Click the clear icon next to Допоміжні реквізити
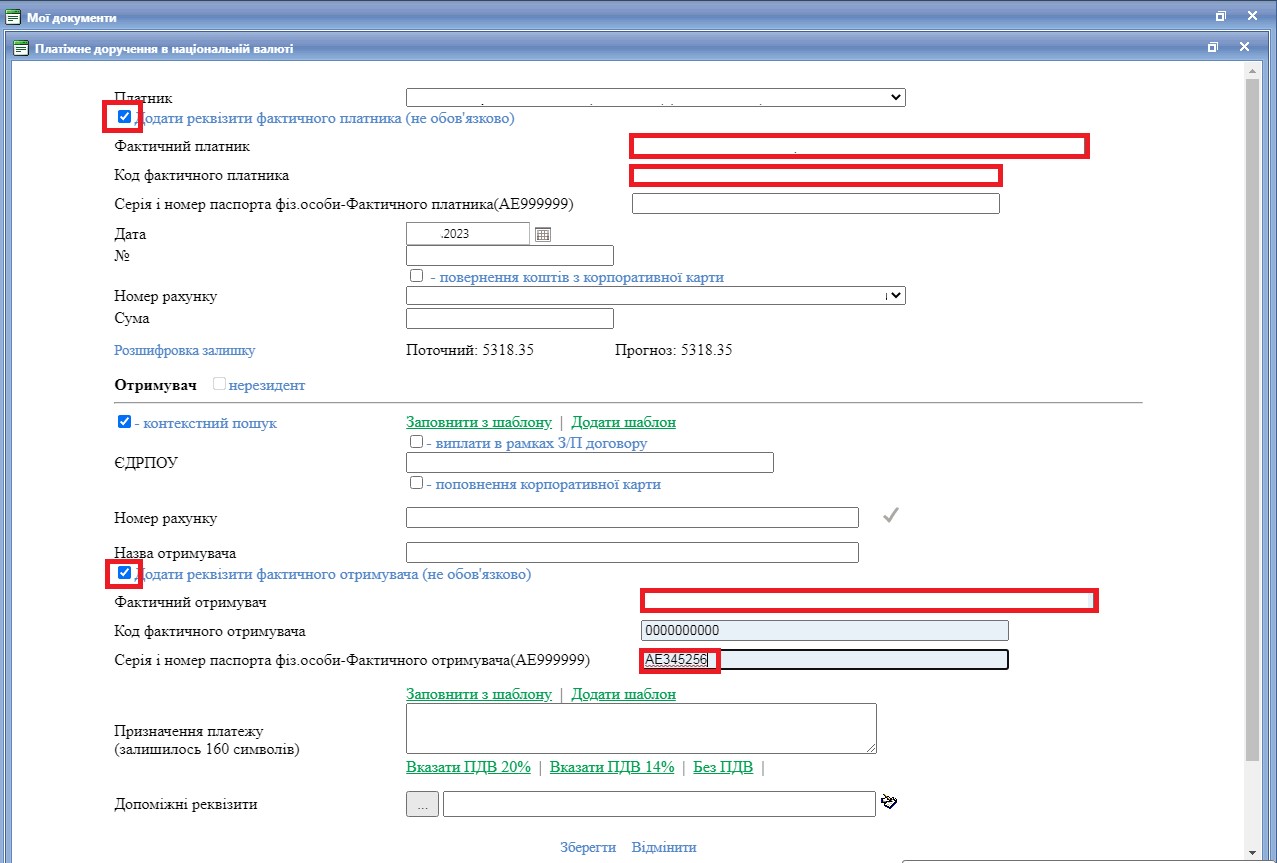Viewport: 1277px width, 863px height. pyautogui.click(x=889, y=802)
